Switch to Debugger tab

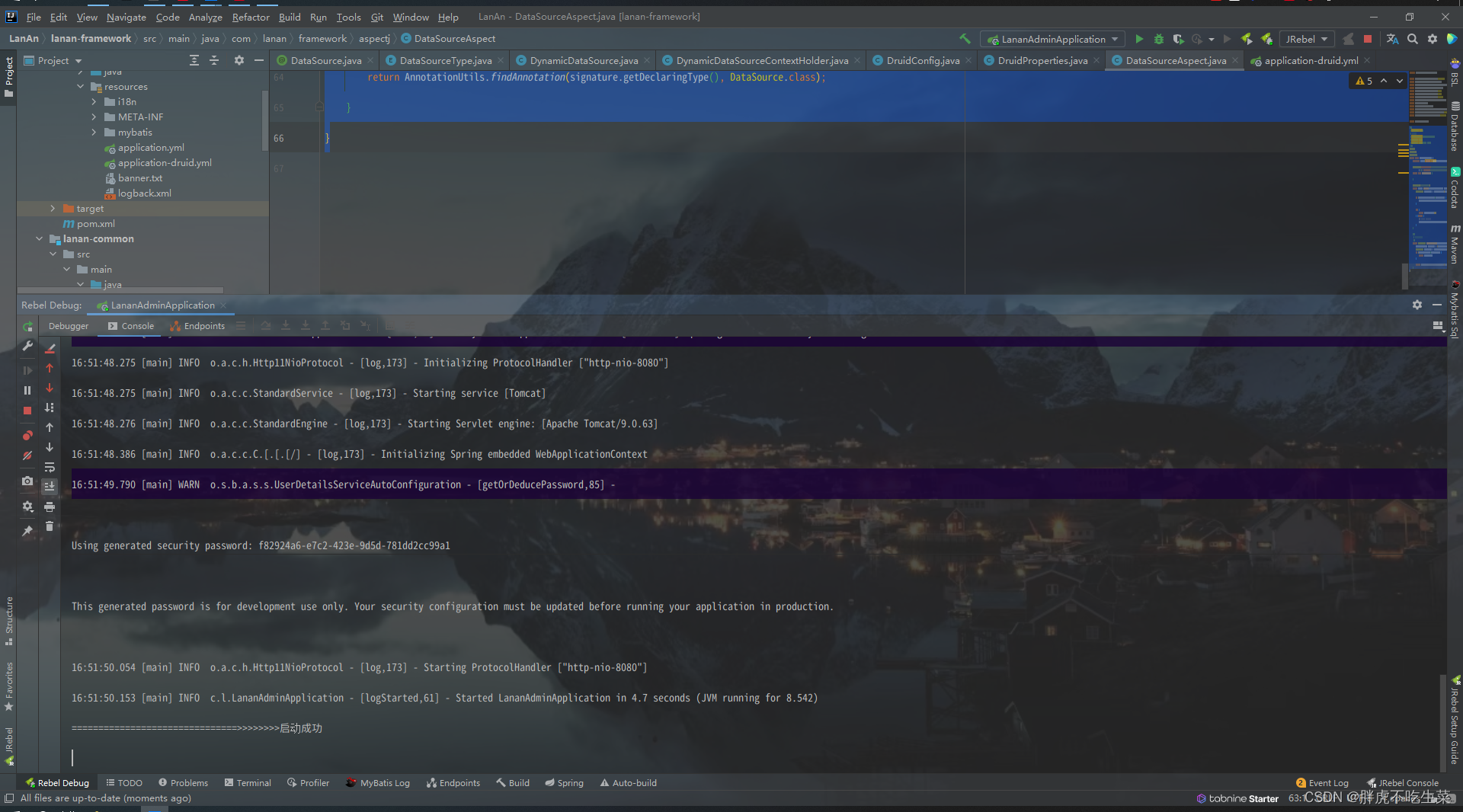69,326
